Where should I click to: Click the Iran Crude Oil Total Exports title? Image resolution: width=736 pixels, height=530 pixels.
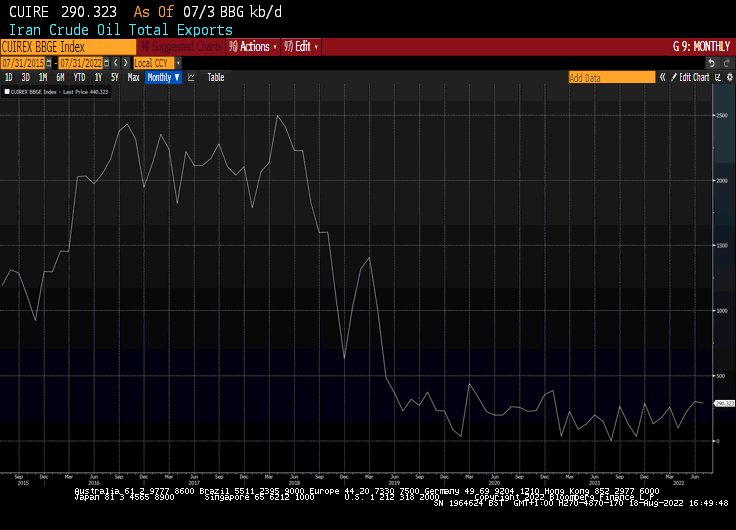click(121, 30)
